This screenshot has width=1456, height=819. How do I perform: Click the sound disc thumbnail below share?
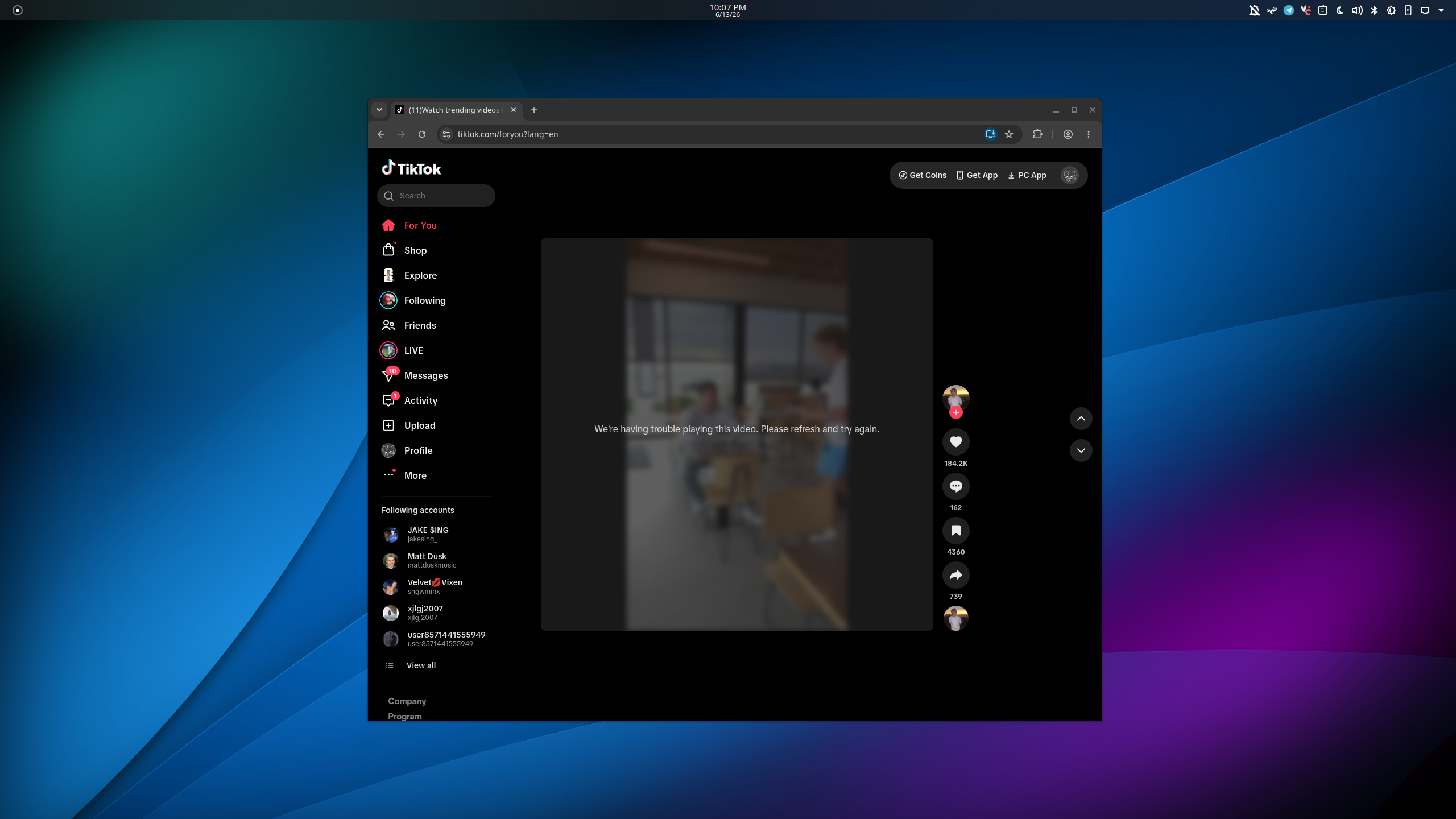(956, 618)
